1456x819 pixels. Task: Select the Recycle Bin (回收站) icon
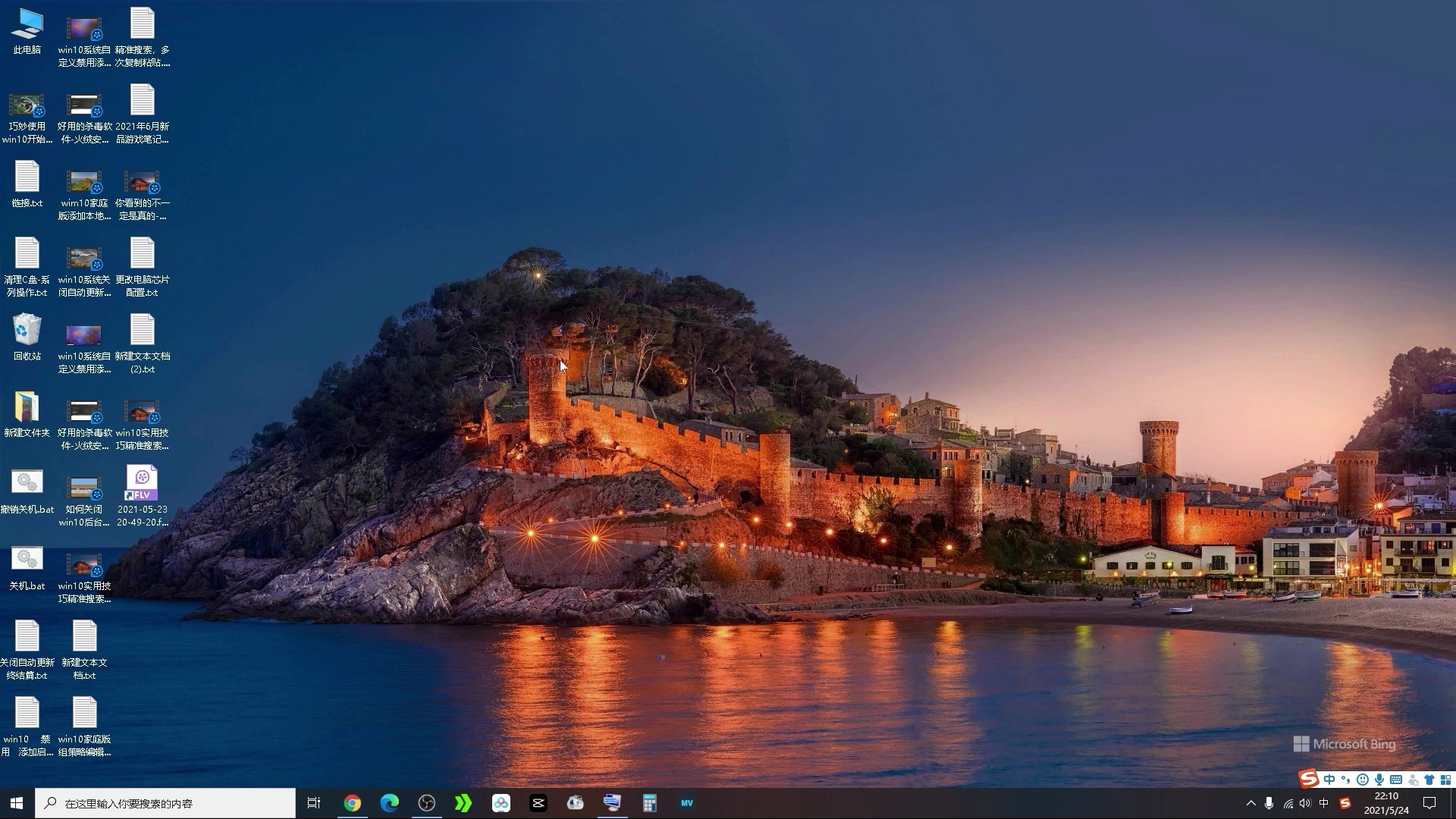point(27,337)
